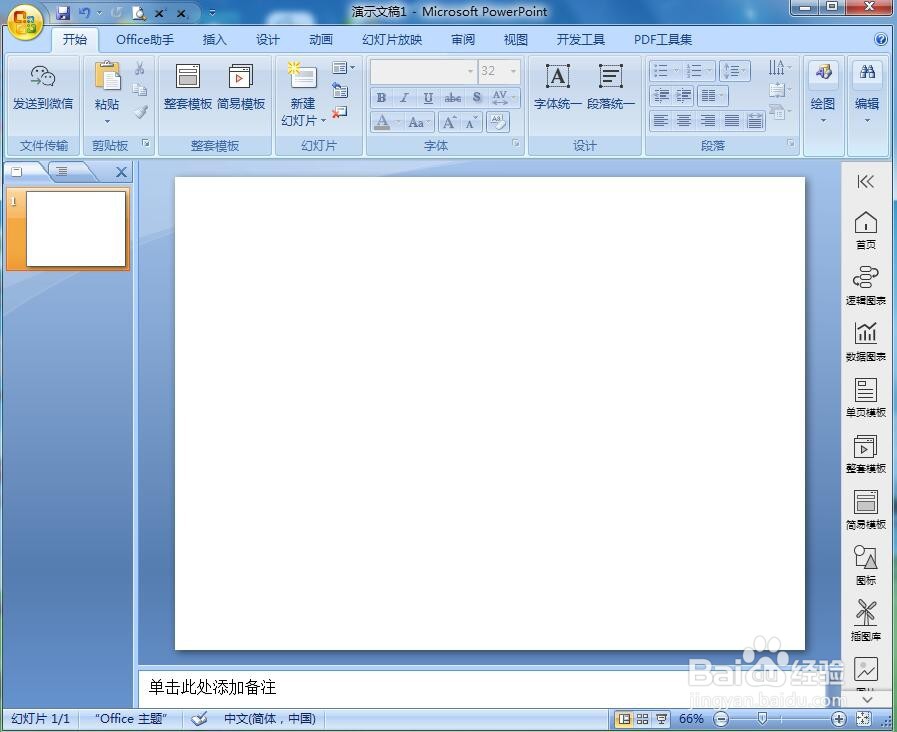Collapse the right sidebar with double chevron
The image size is (897, 732).
(x=866, y=182)
